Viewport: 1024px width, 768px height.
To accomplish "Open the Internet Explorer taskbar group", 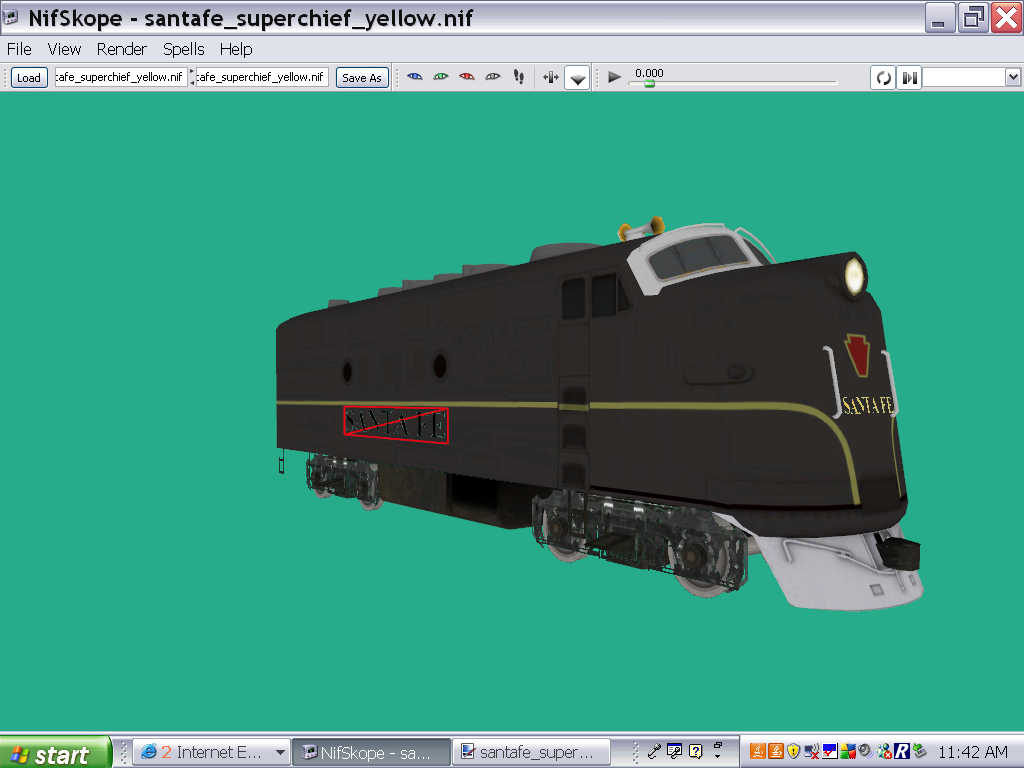I will [210, 752].
